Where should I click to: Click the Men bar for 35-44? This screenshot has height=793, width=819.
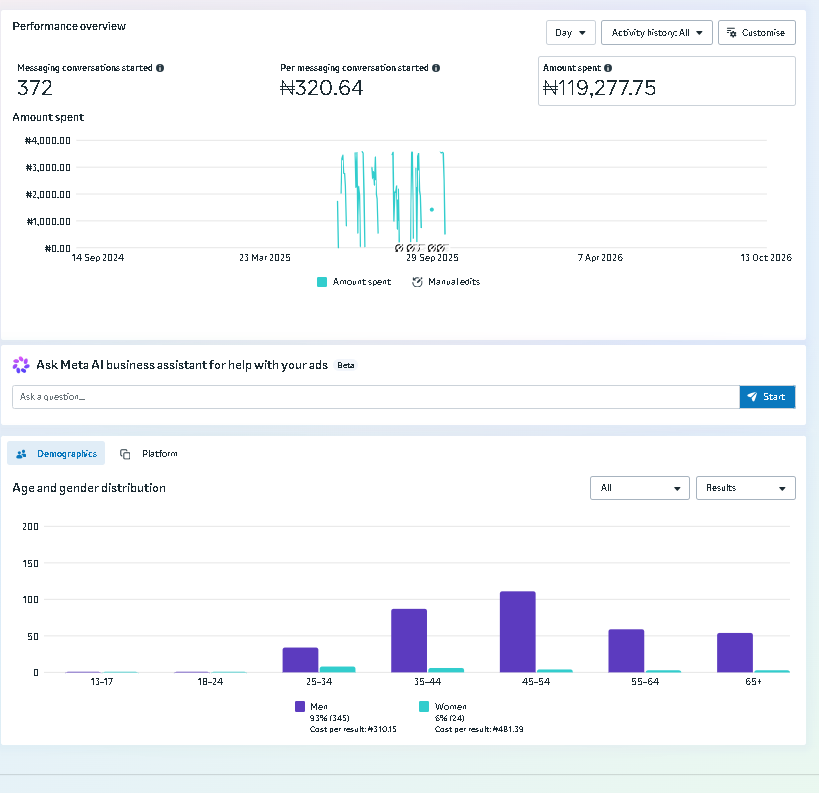409,640
